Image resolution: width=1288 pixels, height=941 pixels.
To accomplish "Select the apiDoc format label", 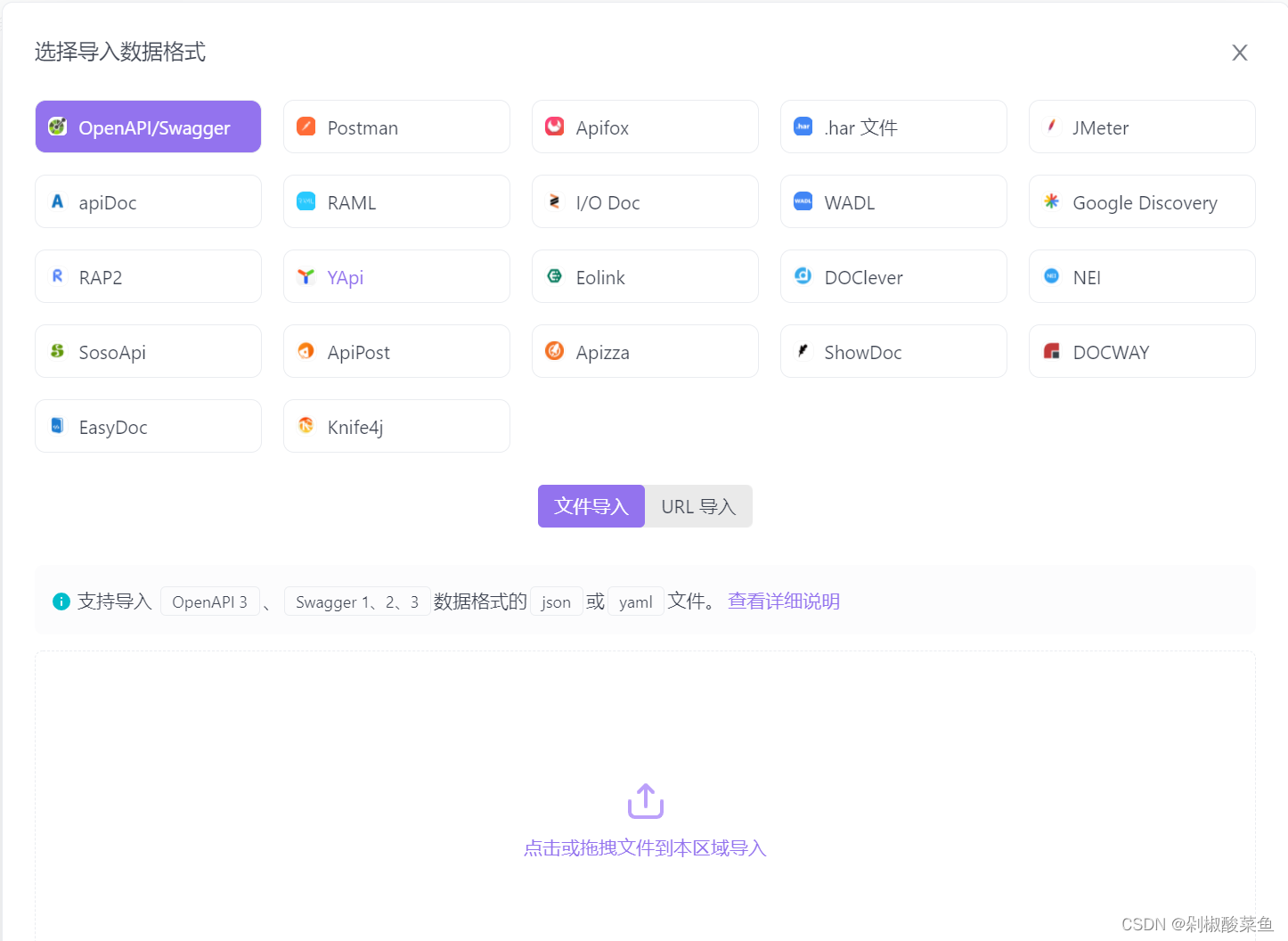I will click(108, 202).
